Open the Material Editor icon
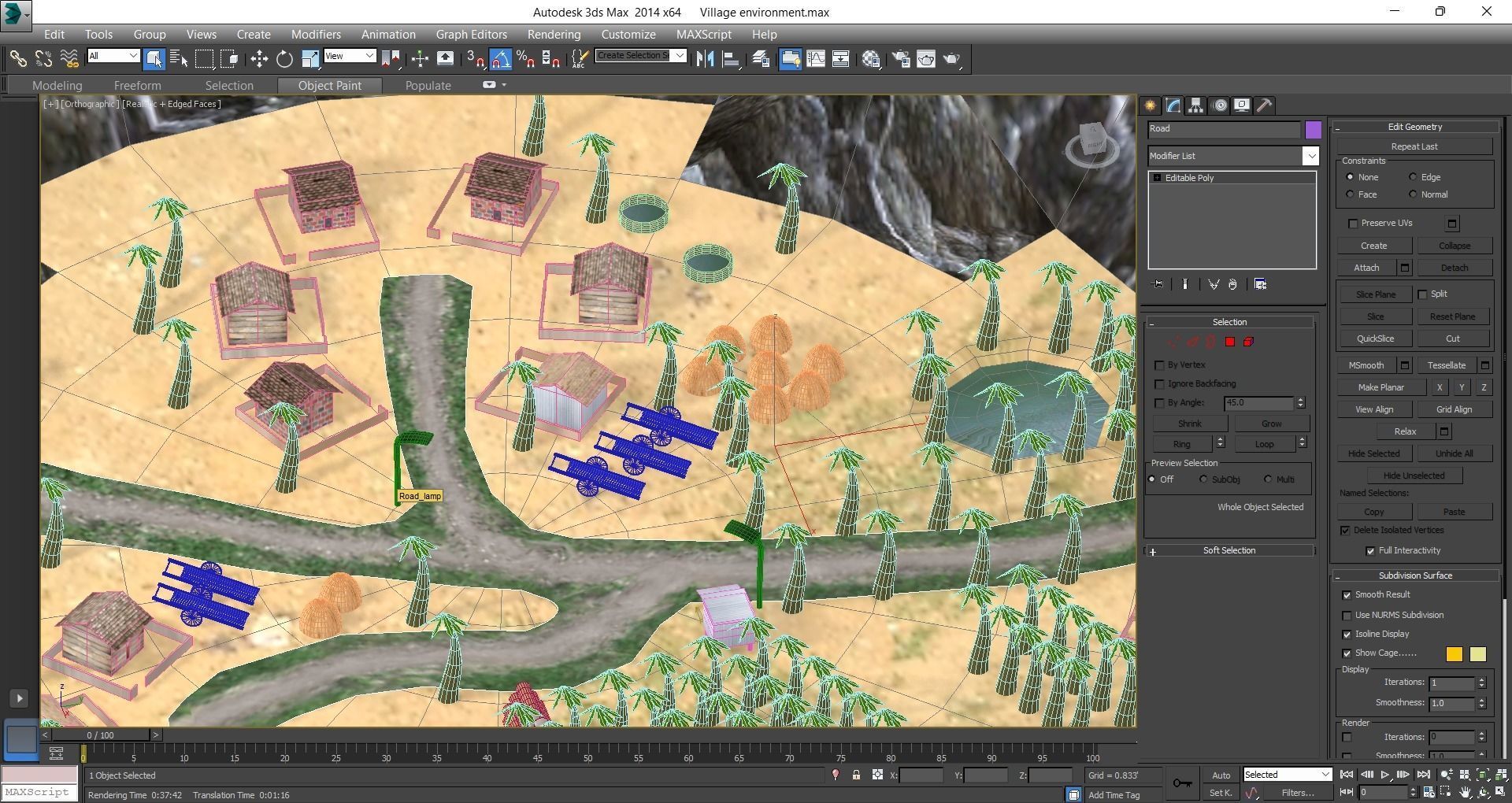 click(871, 58)
